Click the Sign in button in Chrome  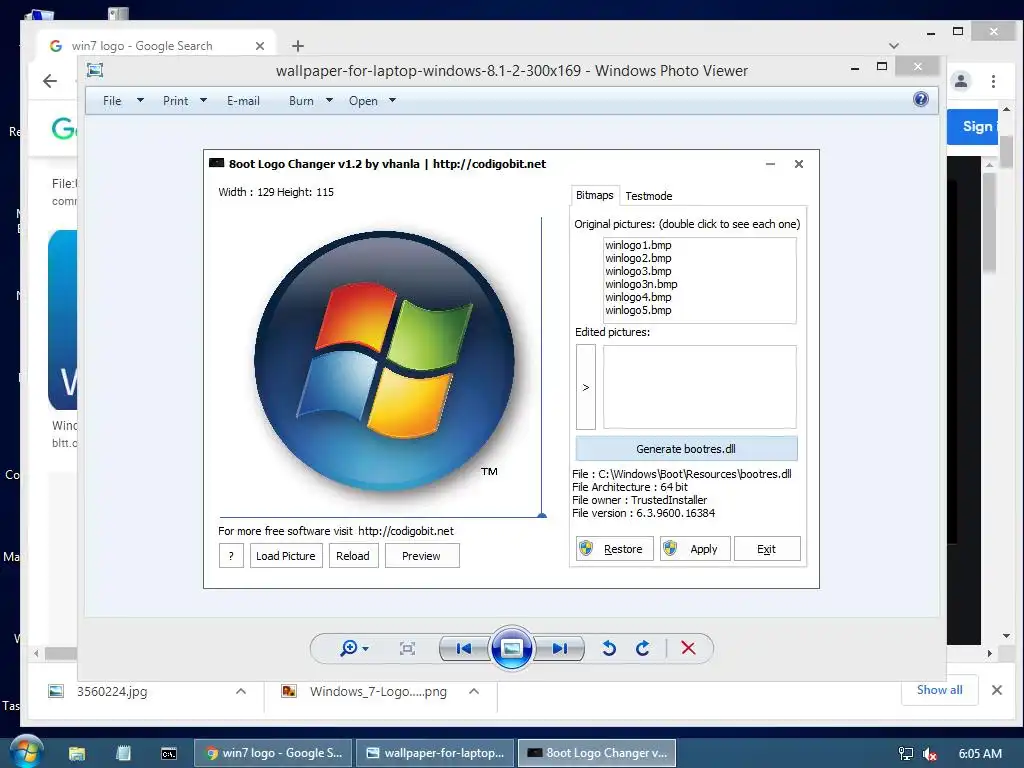tap(972, 127)
